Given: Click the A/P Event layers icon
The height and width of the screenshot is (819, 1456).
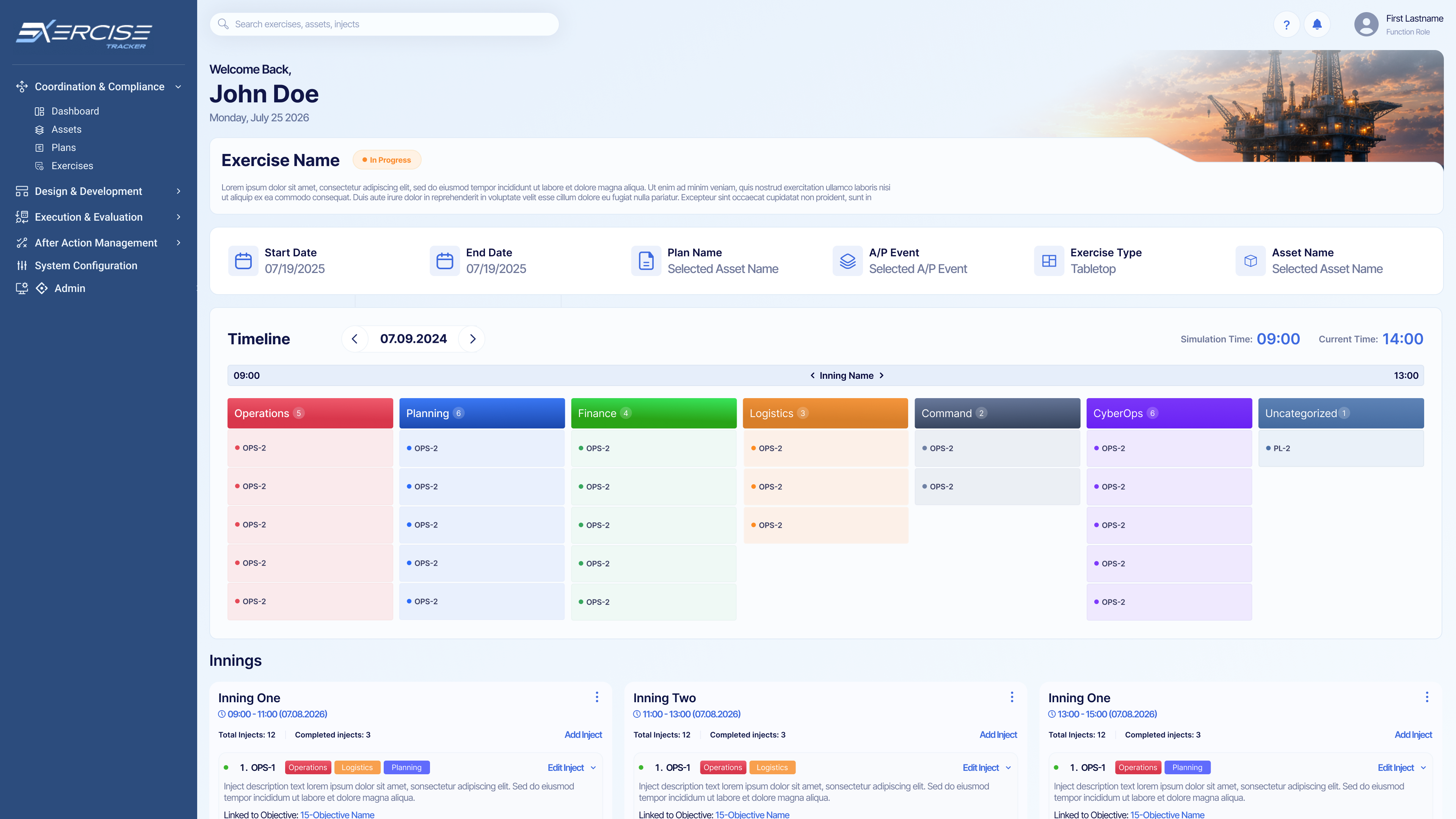Looking at the screenshot, I should [848, 260].
